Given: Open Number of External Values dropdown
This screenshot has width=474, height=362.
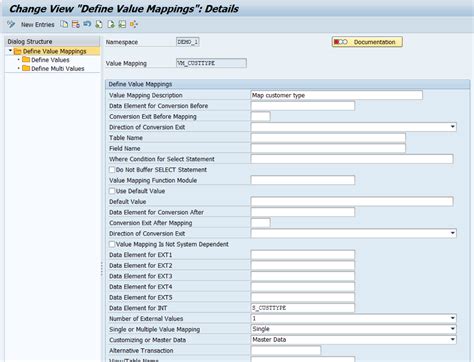Looking at the screenshot, I should coord(452,318).
